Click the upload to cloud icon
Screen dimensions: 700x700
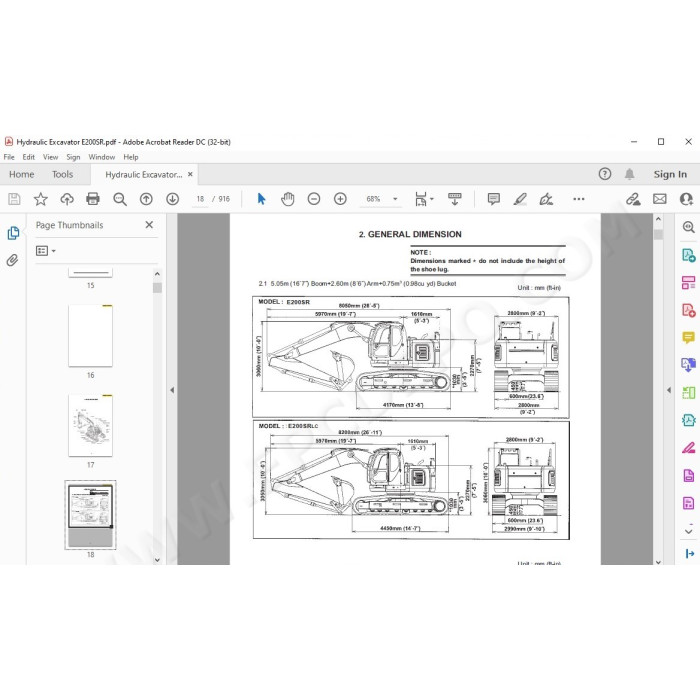(67, 199)
